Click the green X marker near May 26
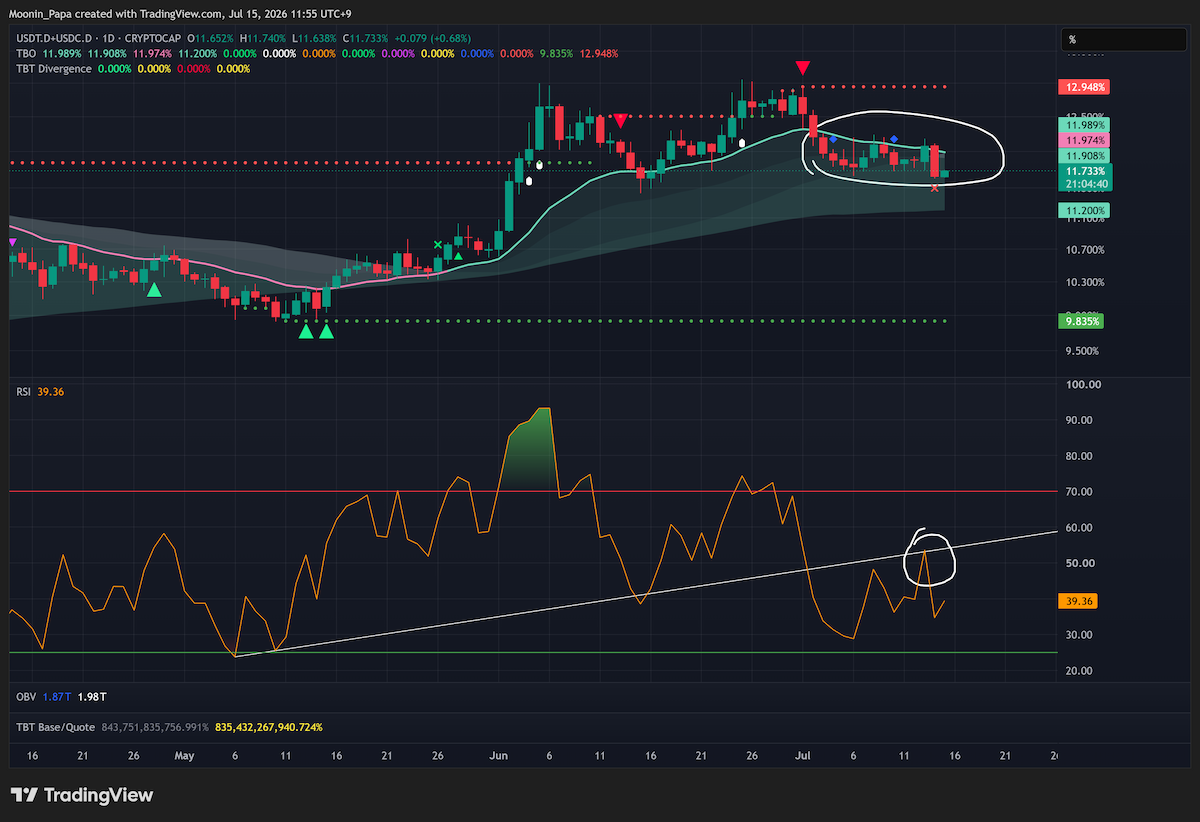The width and height of the screenshot is (1200, 822). [x=438, y=244]
